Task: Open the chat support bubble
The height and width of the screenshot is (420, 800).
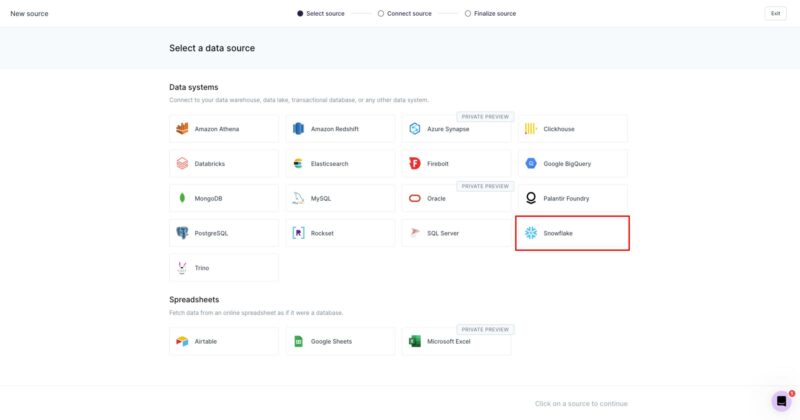Action: tap(781, 401)
